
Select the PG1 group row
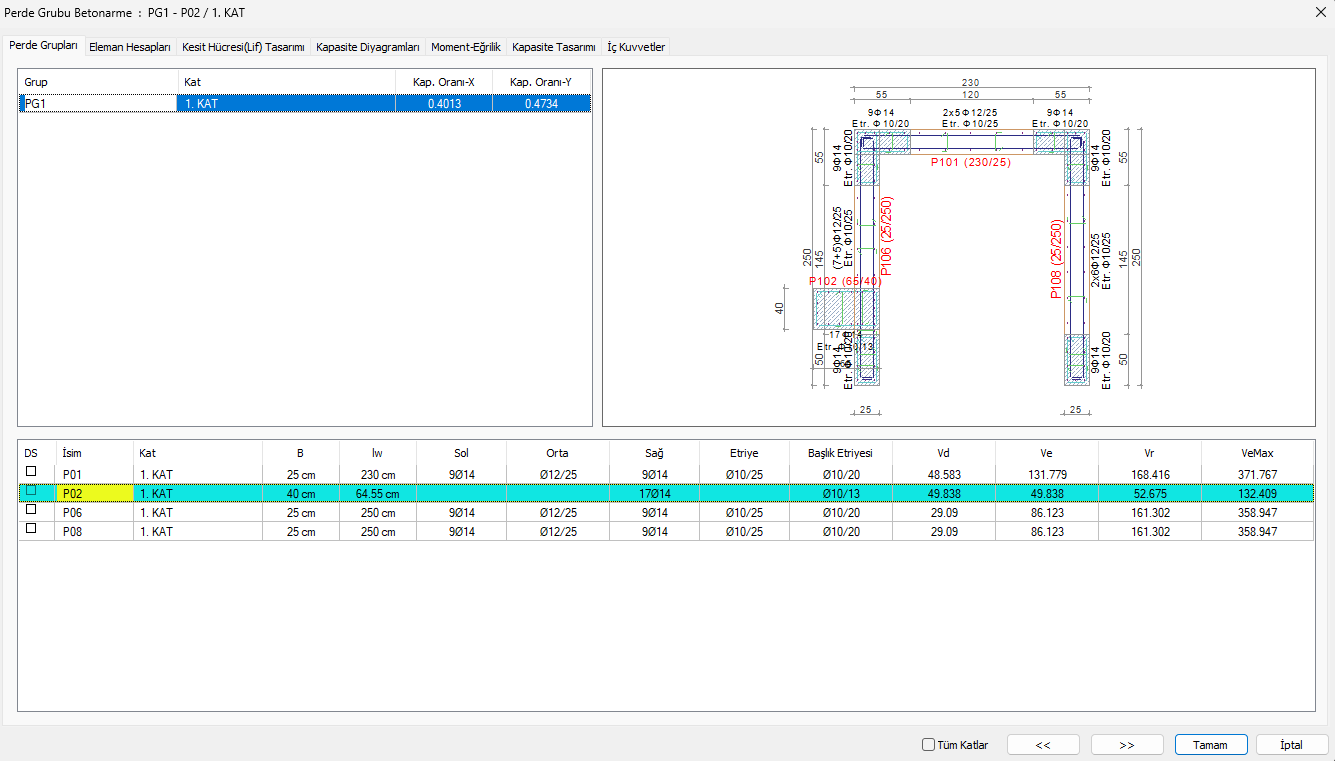click(98, 103)
